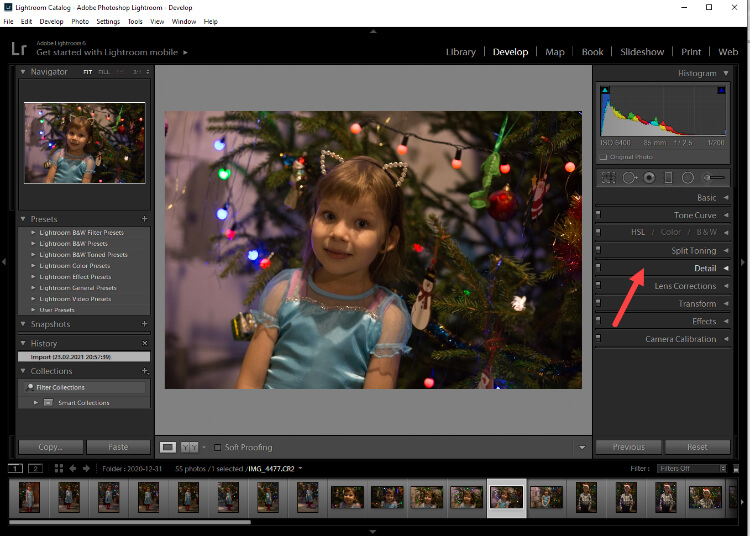Collapse the Histogram panel
The image size is (750, 536).
[726, 73]
